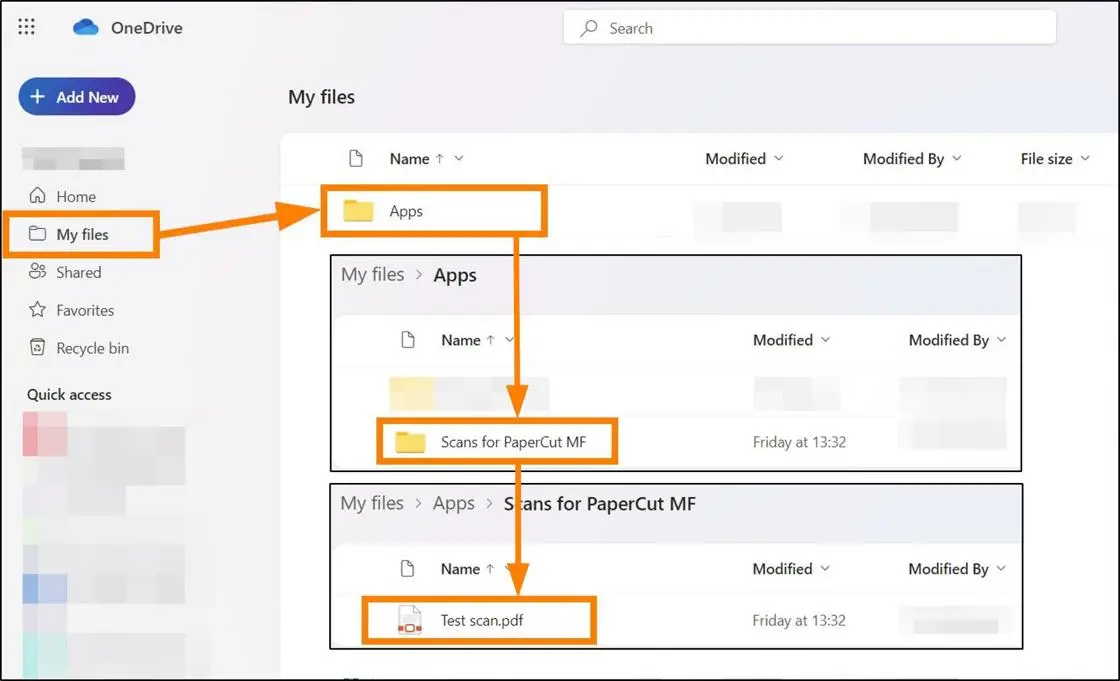Click the Test scan.pdf file icon
The image size is (1120, 681).
(409, 620)
